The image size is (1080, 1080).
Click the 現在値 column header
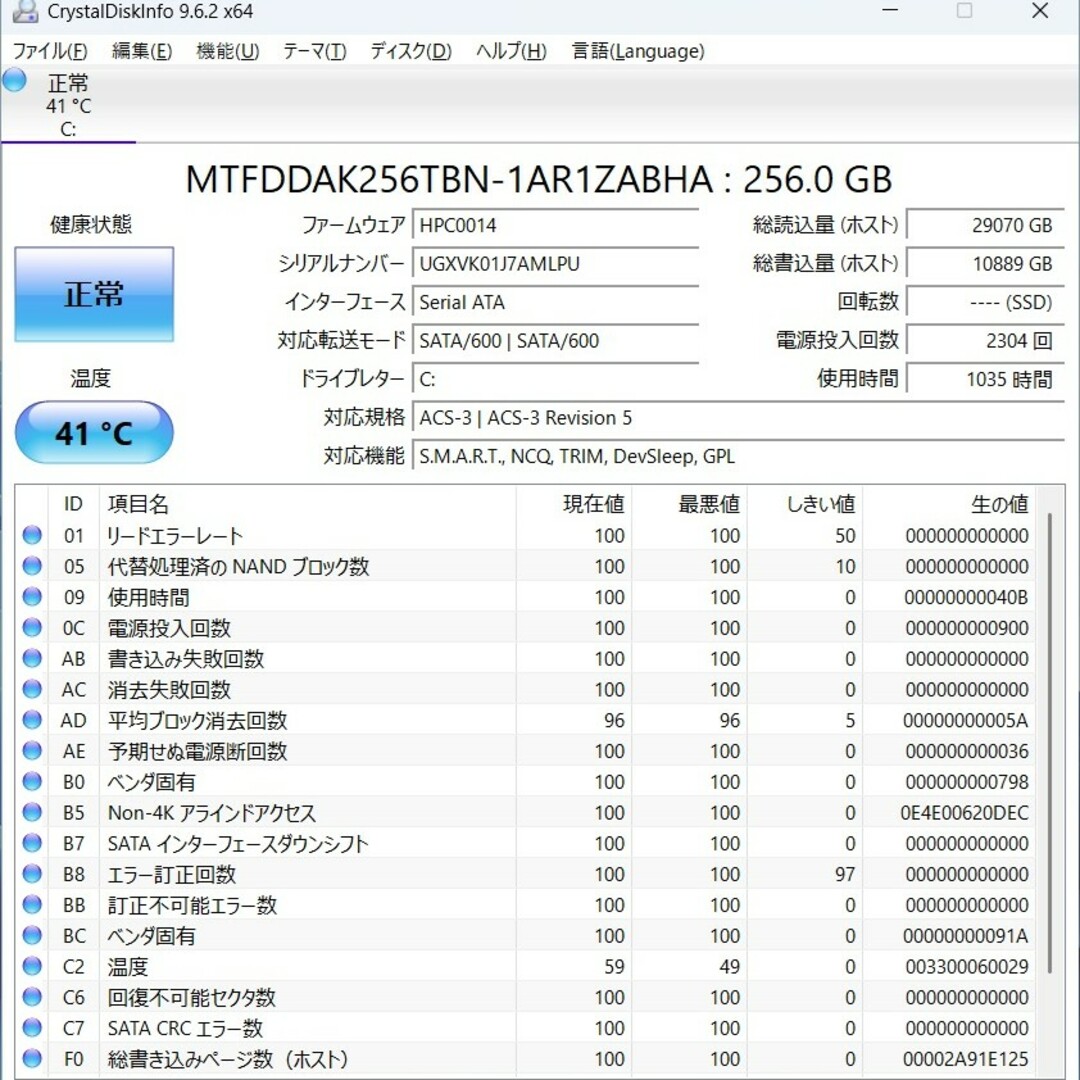[x=574, y=504]
